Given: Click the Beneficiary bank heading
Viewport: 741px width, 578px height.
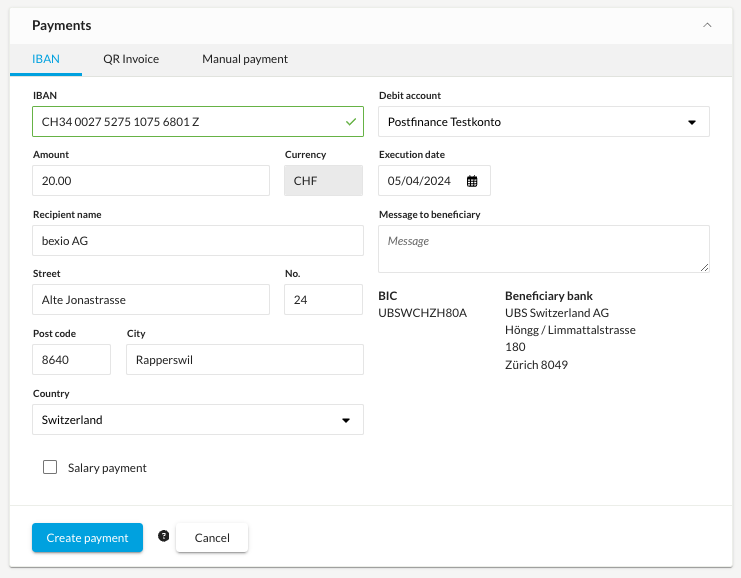Looking at the screenshot, I should coord(549,296).
